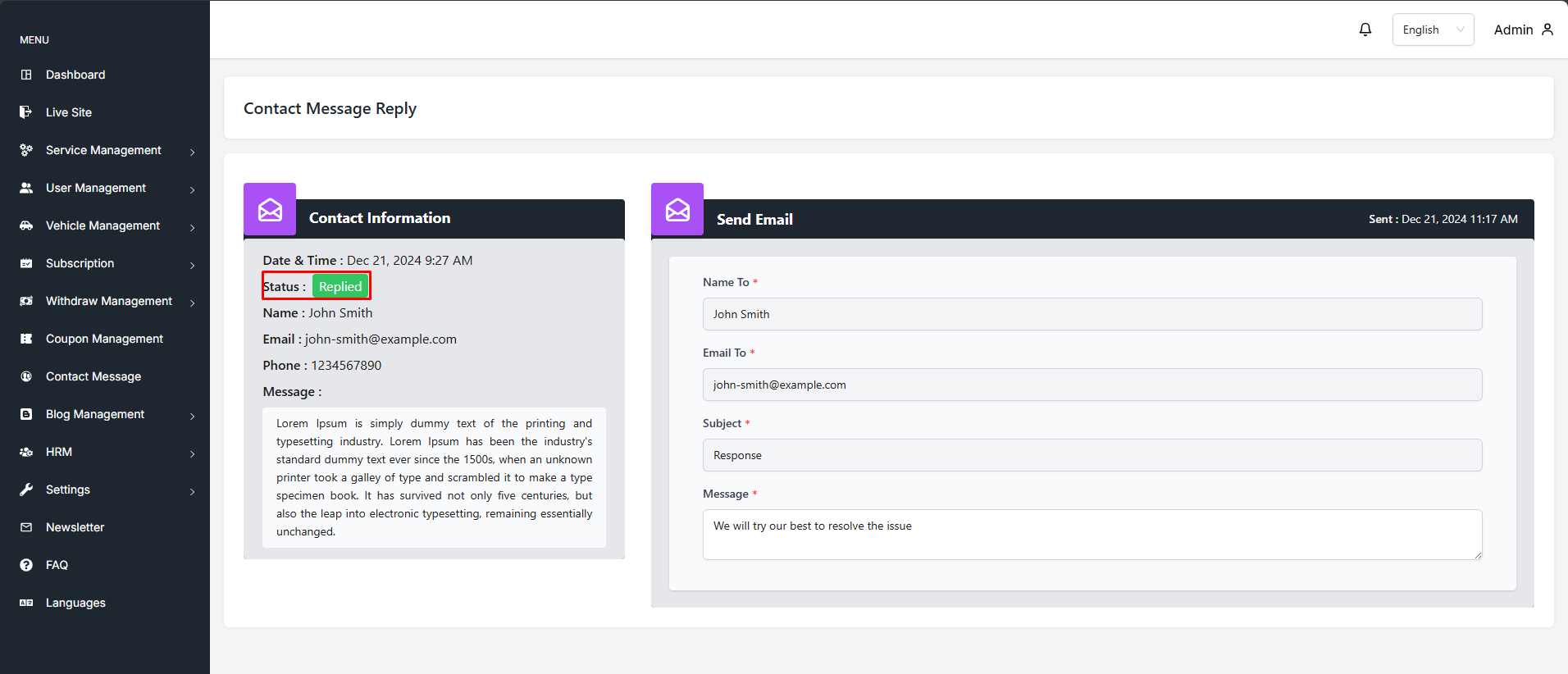
Task: Click the User Management people icon
Action: (26, 188)
